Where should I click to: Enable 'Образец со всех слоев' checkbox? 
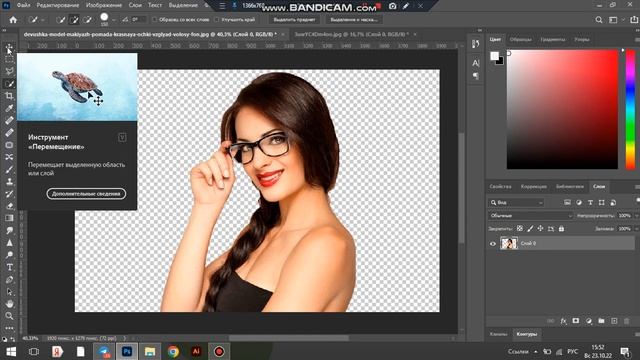point(154,20)
